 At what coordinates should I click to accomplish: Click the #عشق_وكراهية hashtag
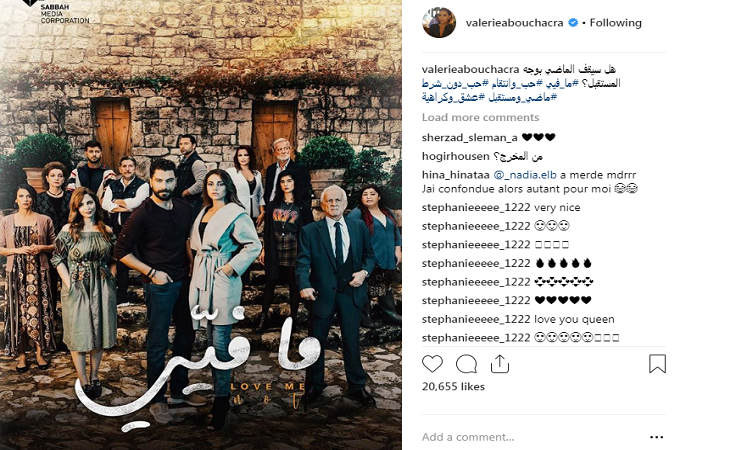pos(453,98)
